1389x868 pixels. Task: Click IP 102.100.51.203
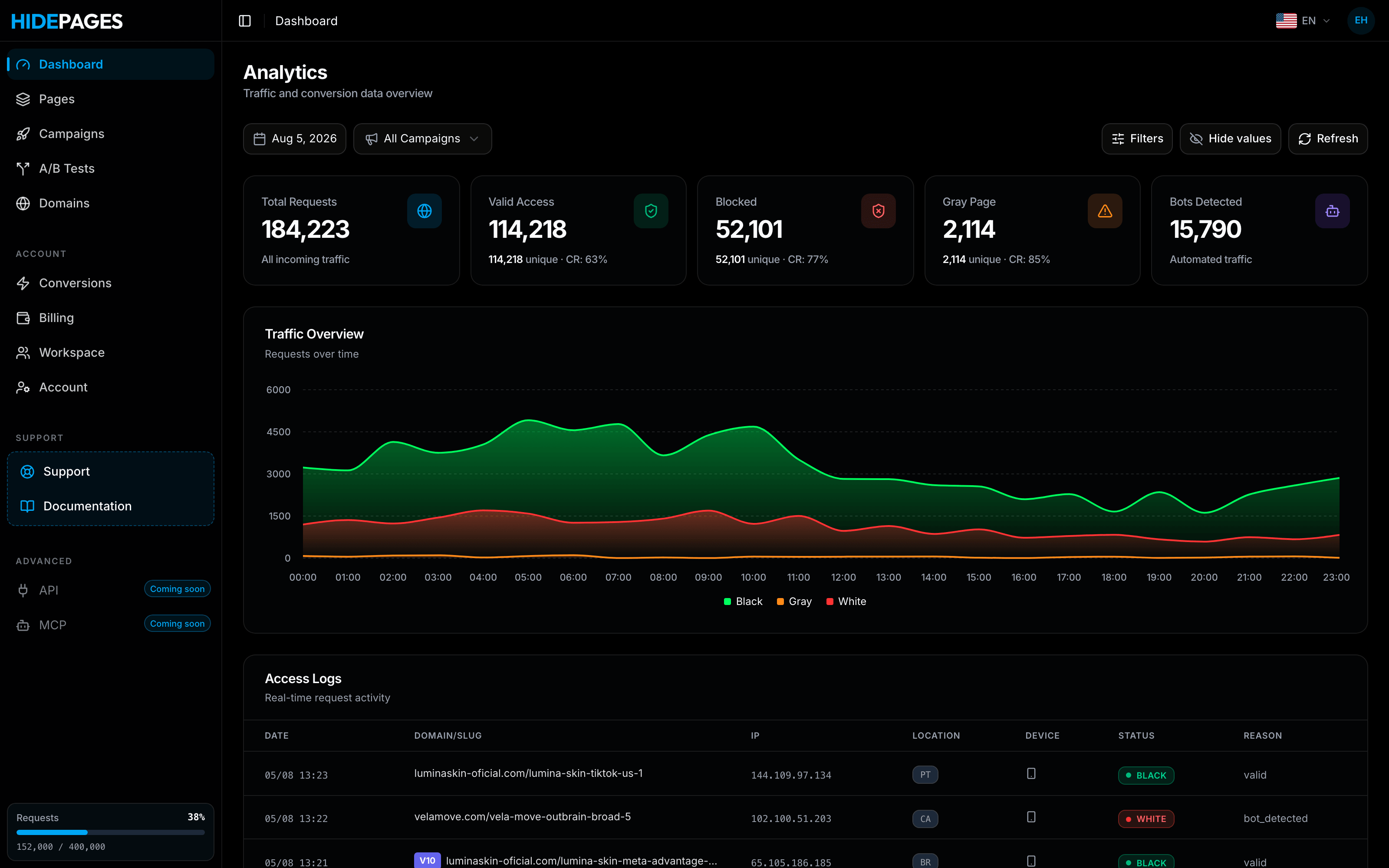click(x=791, y=819)
